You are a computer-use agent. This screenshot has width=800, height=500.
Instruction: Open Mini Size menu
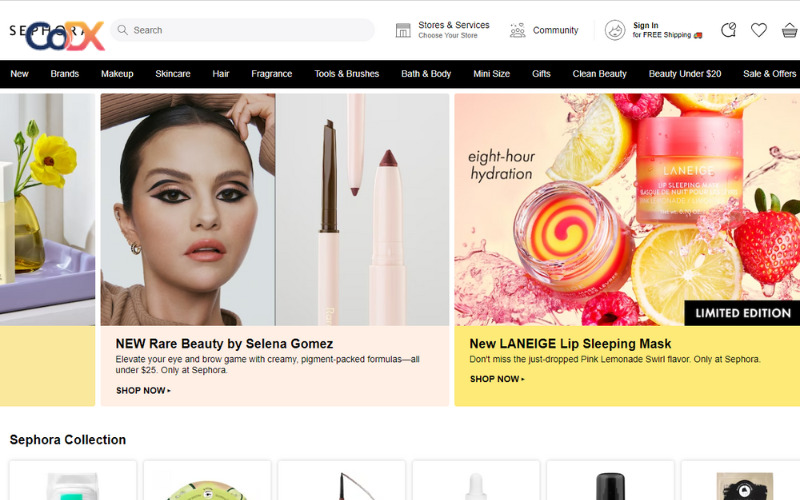491,74
